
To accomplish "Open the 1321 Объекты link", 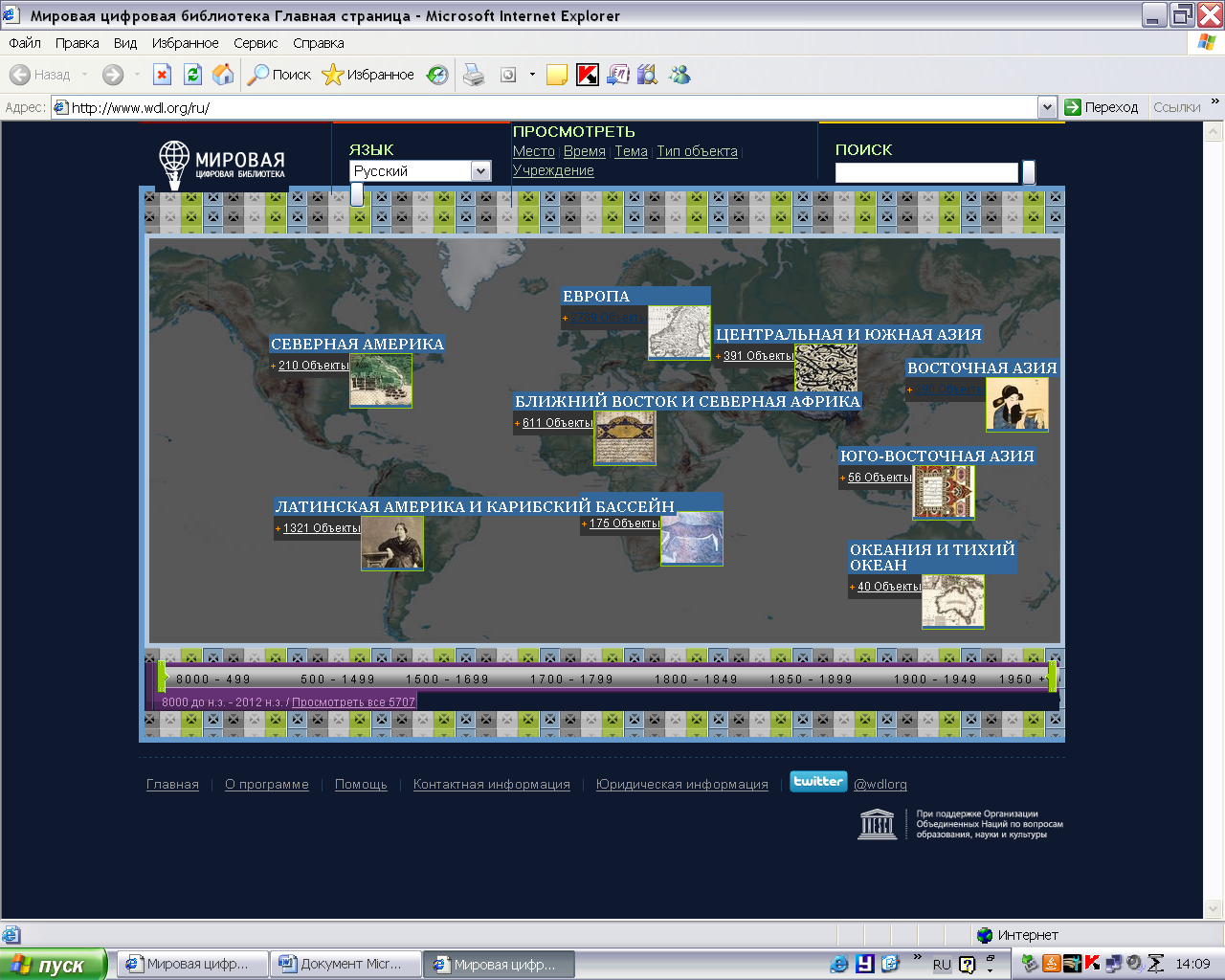I will point(322,528).
